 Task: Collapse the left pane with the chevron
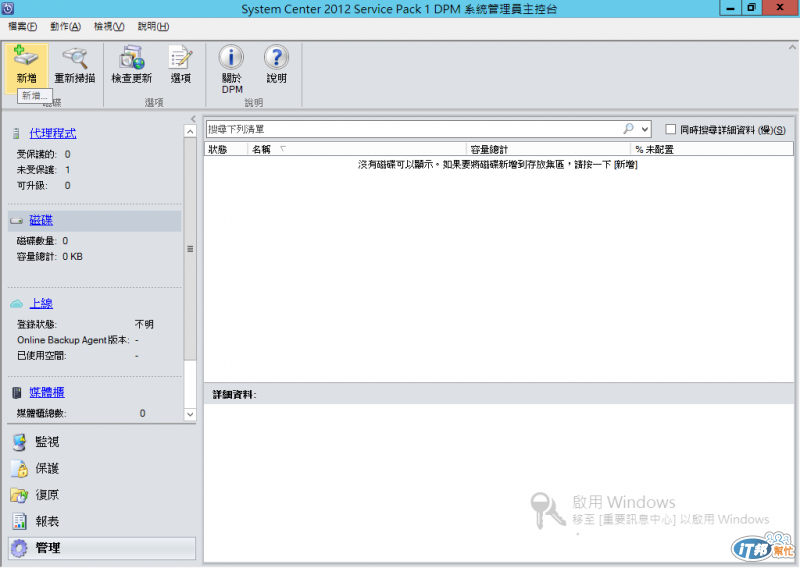coord(193,119)
